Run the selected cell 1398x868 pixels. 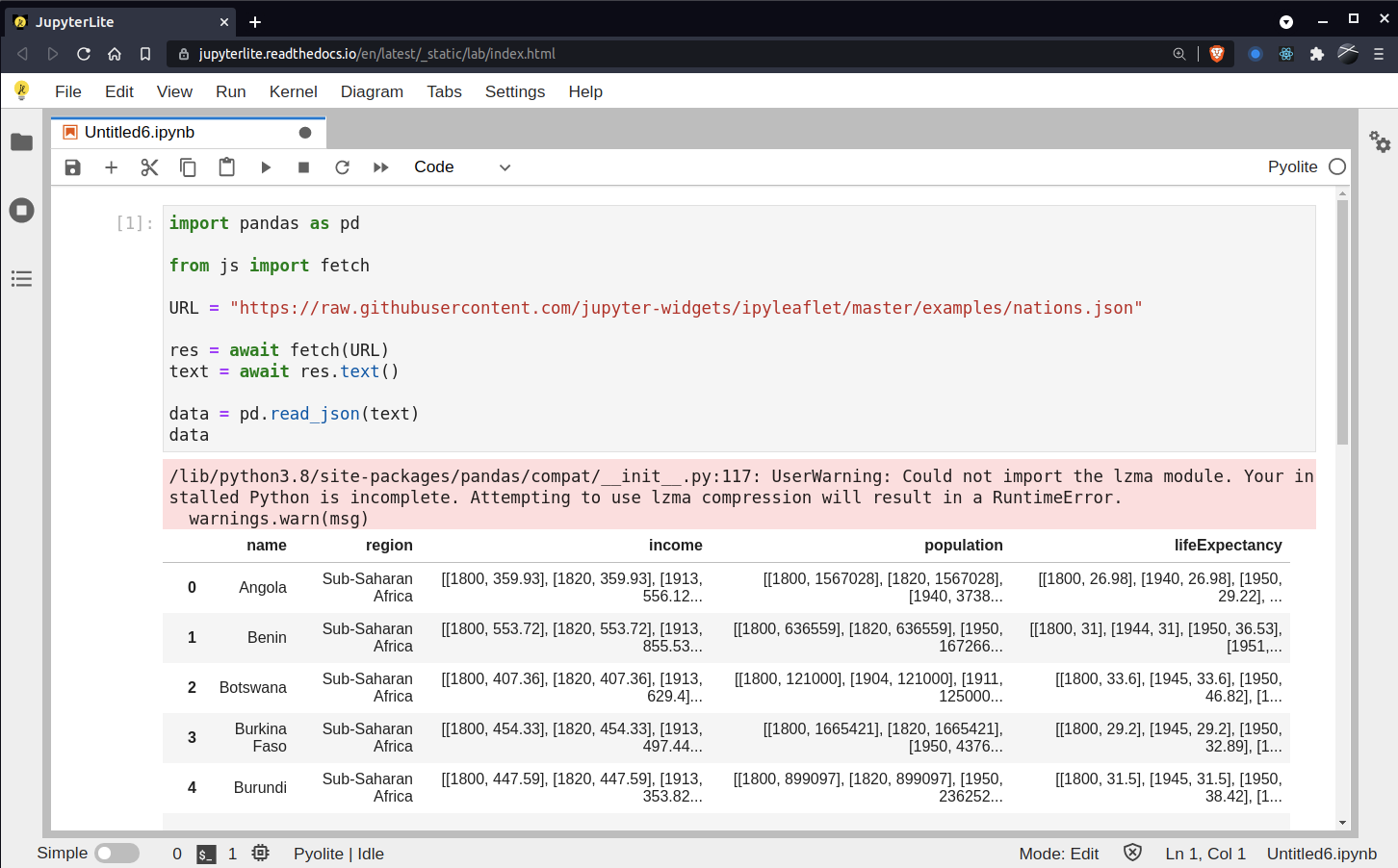pyautogui.click(x=266, y=166)
